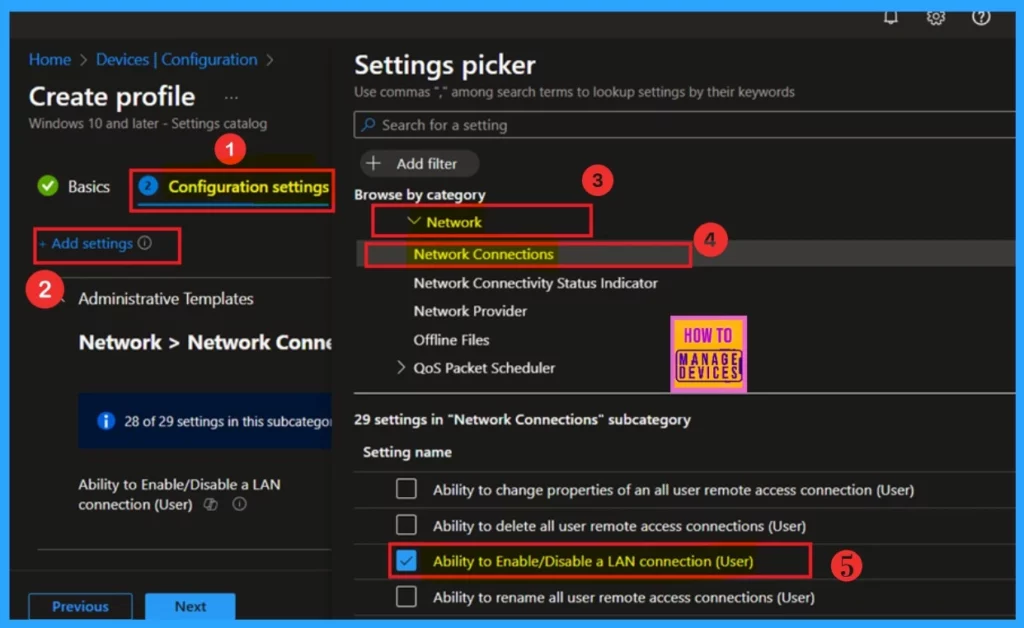
Task: Go to Devices | Configuration breadcrumb
Action: (x=176, y=59)
